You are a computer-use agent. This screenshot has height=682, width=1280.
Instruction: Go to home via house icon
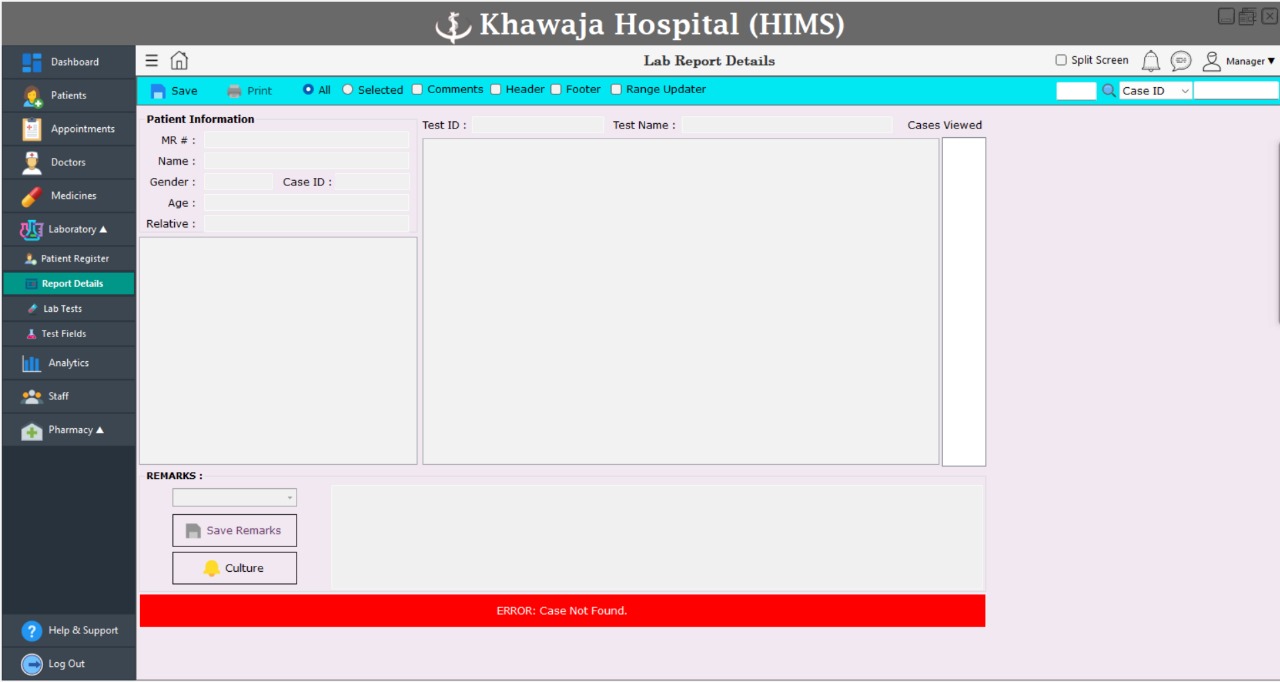(x=179, y=61)
